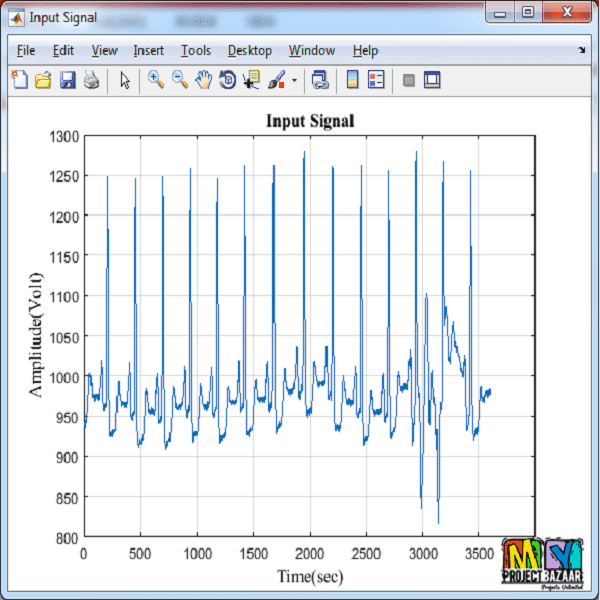Select the Zoom Out magnifier tool
The height and width of the screenshot is (600, 600).
coord(180,80)
